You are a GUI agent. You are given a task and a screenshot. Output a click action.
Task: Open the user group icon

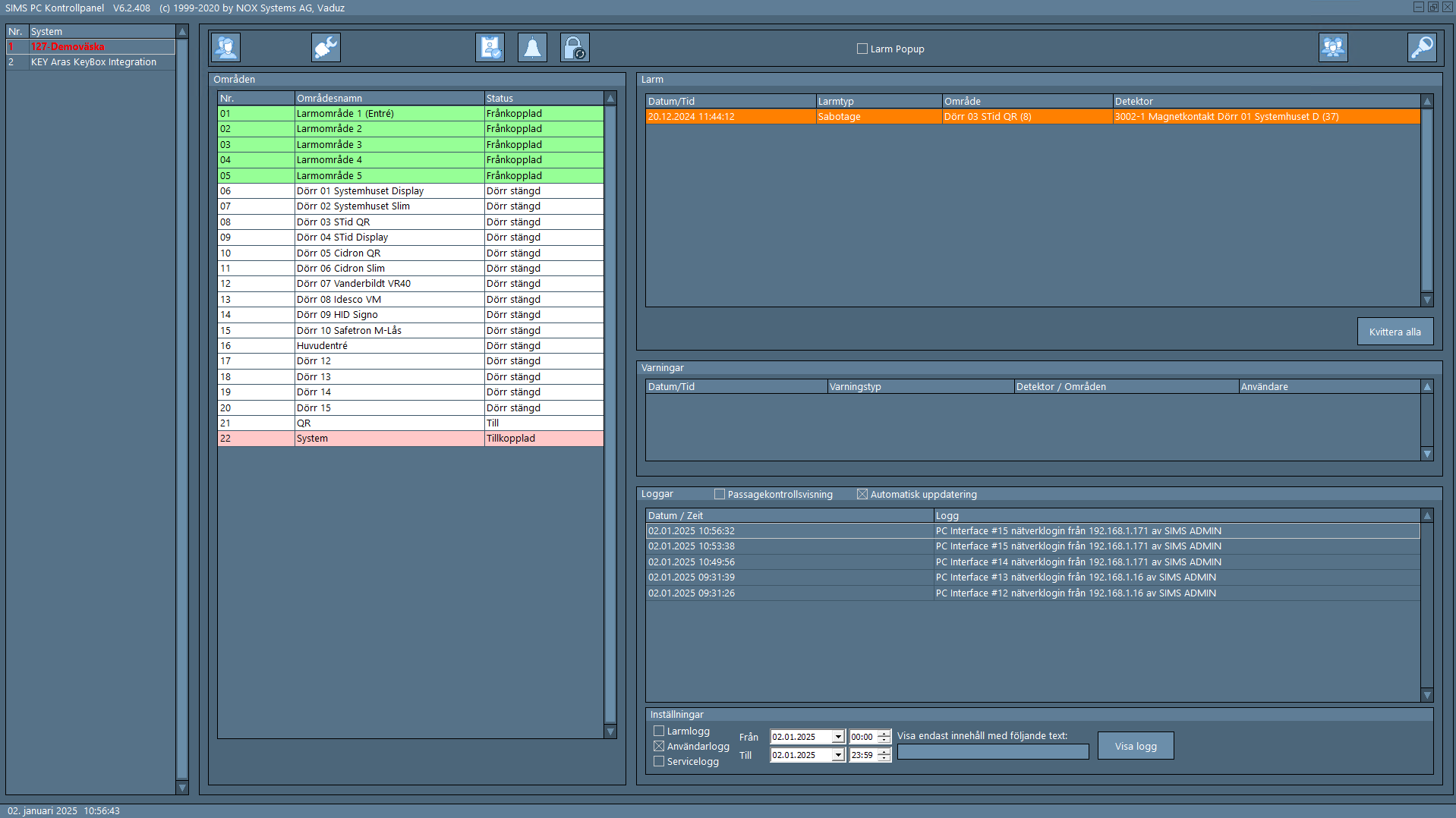click(1333, 48)
